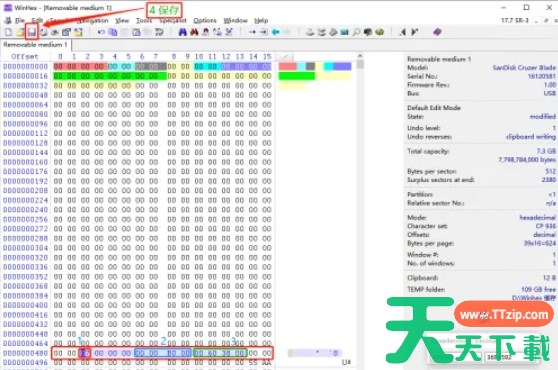Click the red colored block in text column

coord(288,66)
